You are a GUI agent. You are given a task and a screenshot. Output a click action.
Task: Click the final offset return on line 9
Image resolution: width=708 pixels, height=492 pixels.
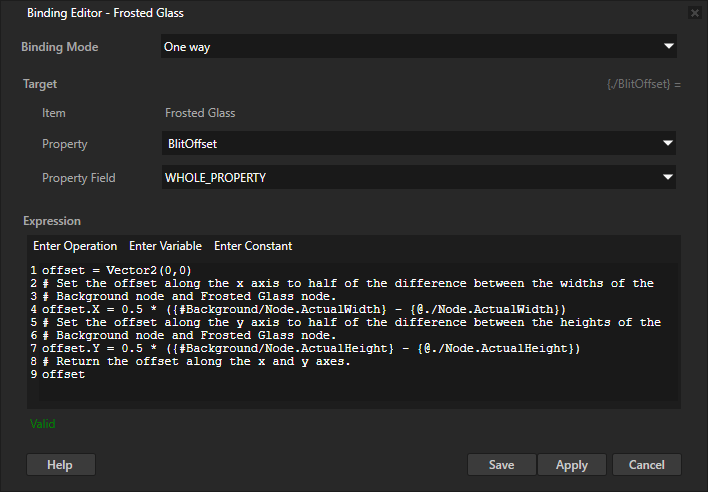pyautogui.click(x=63, y=374)
